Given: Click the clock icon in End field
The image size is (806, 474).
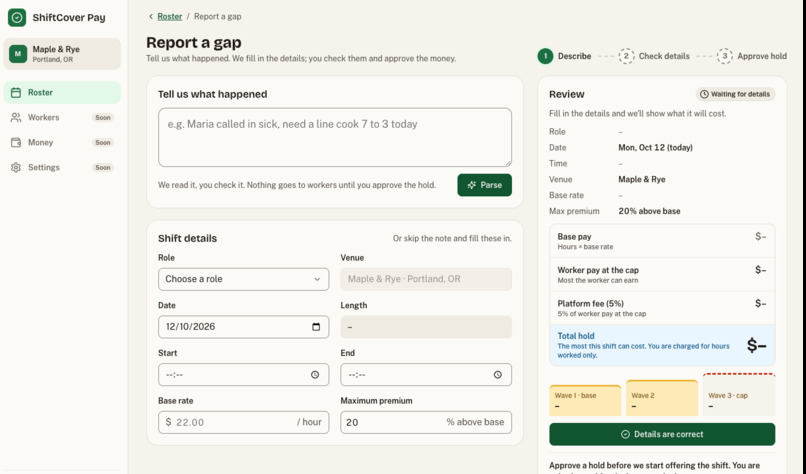Looking at the screenshot, I should coord(498,375).
